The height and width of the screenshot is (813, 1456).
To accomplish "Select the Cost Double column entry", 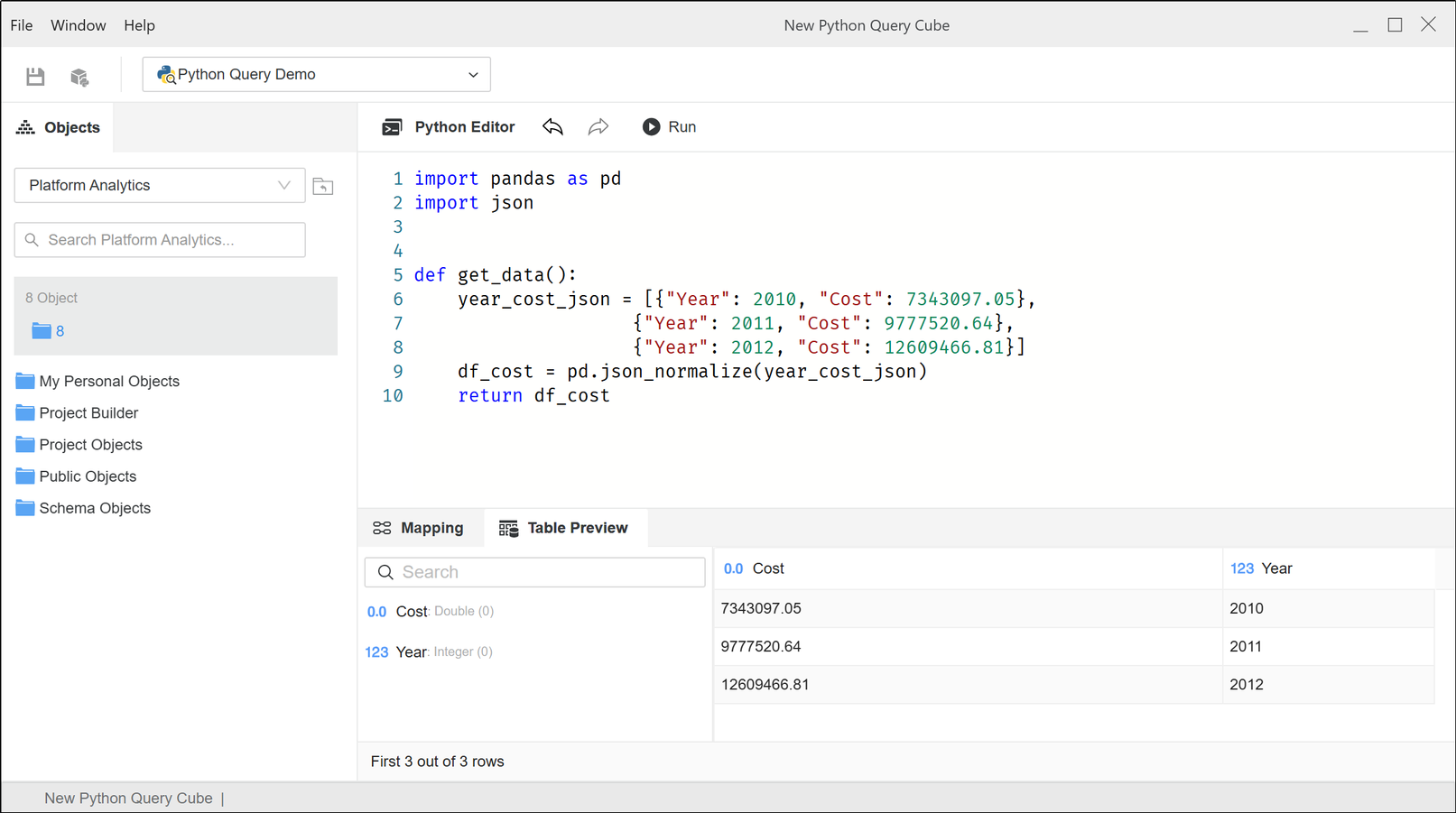I will pos(431,612).
